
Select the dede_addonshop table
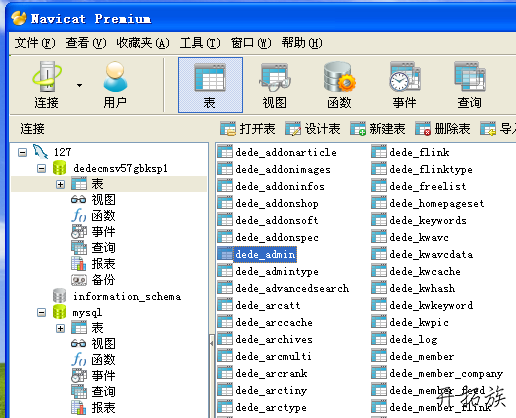coord(277,203)
